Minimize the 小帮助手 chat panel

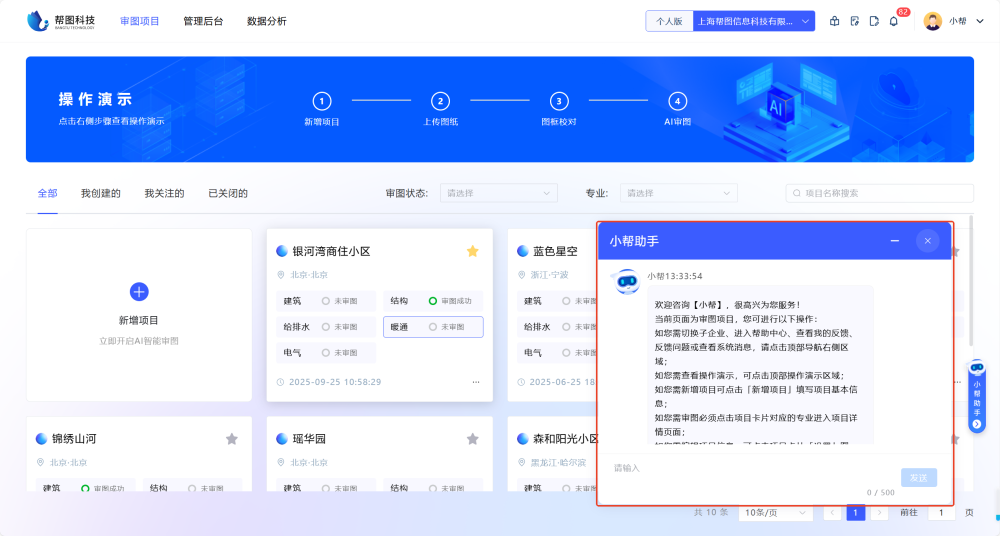point(895,241)
